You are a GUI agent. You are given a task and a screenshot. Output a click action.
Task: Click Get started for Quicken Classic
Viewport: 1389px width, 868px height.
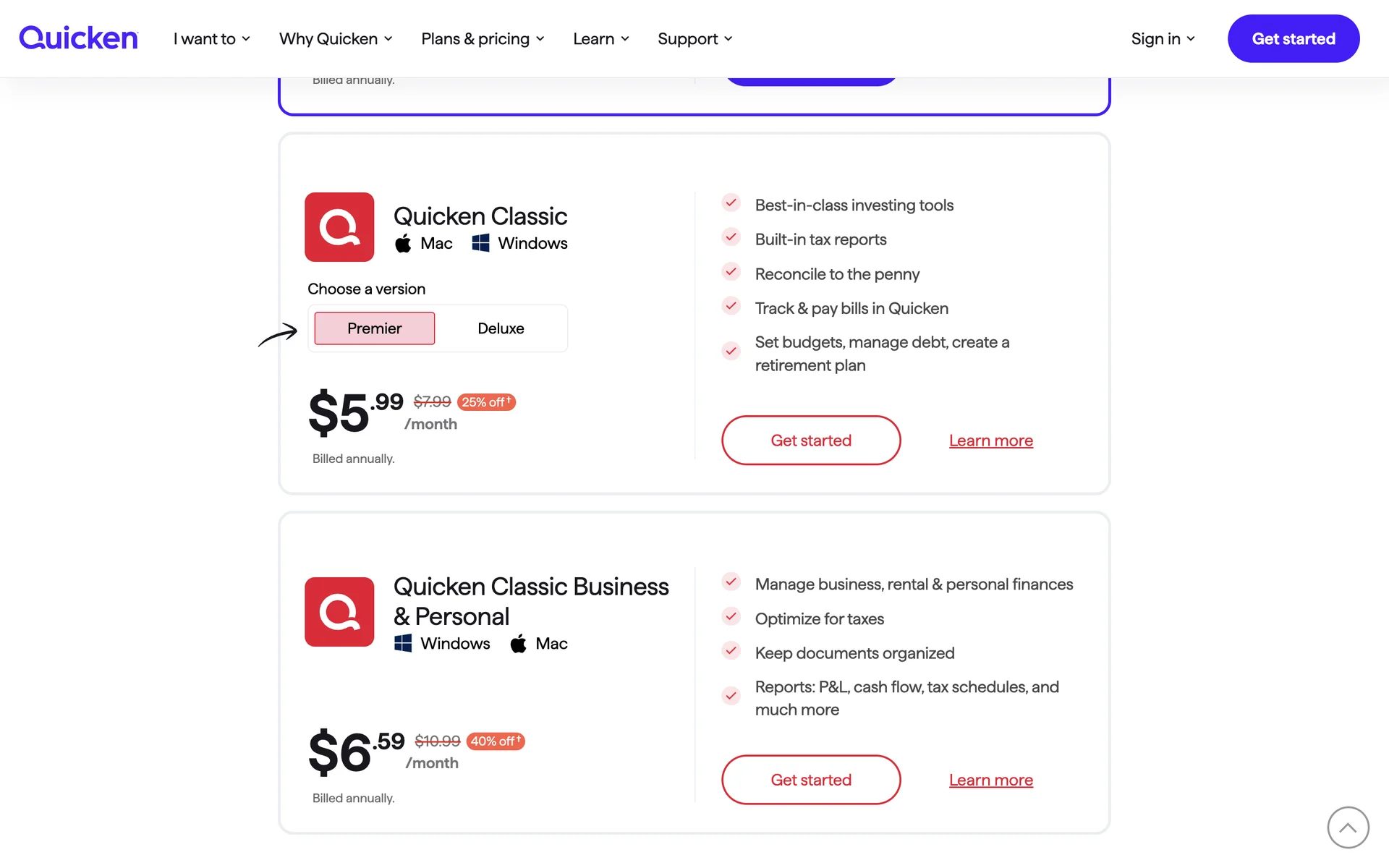tap(811, 441)
